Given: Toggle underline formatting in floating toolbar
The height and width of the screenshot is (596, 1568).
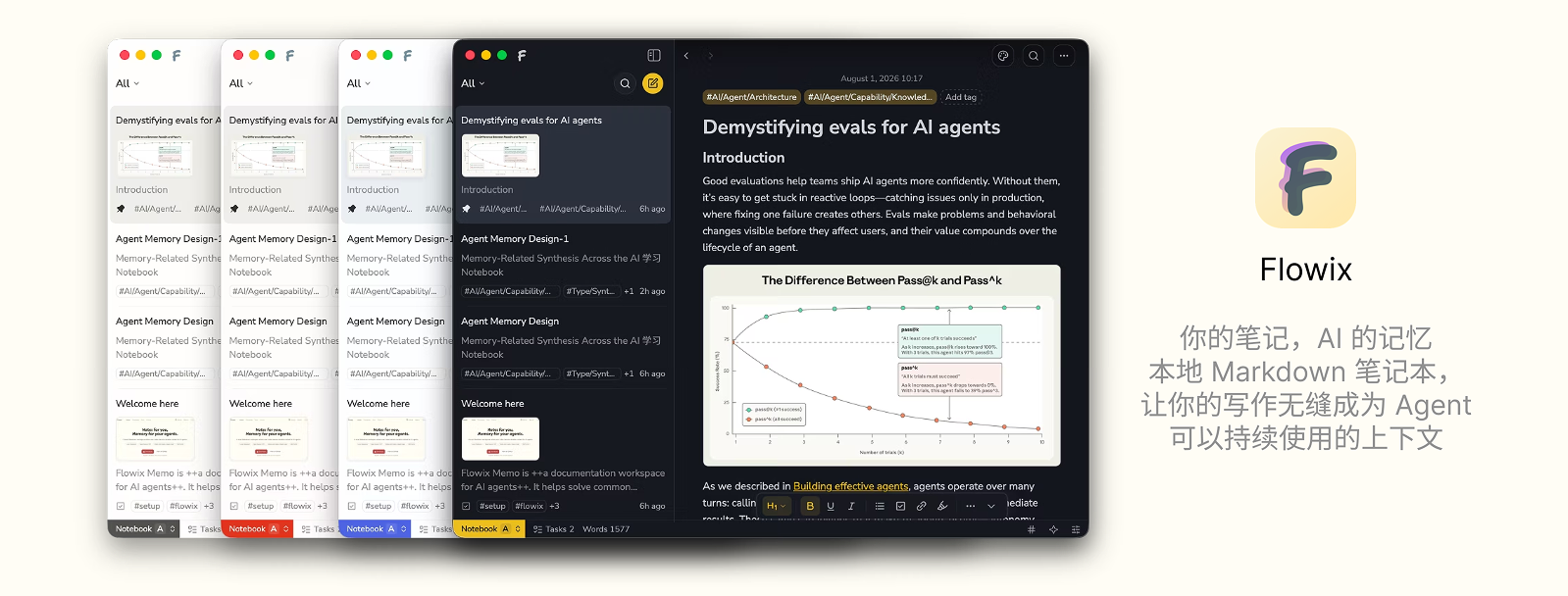Looking at the screenshot, I should point(831,506).
